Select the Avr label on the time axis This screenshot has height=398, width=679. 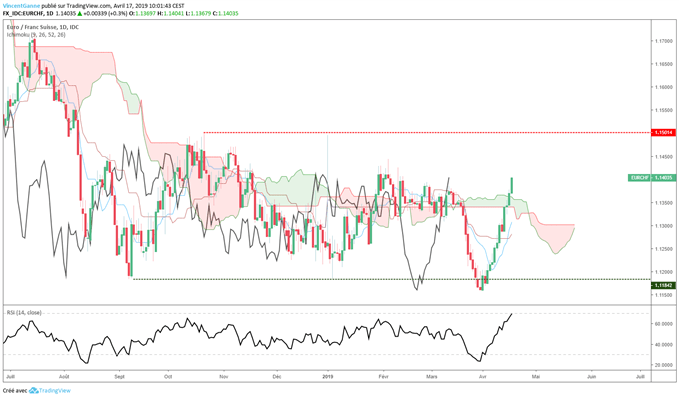tap(482, 377)
